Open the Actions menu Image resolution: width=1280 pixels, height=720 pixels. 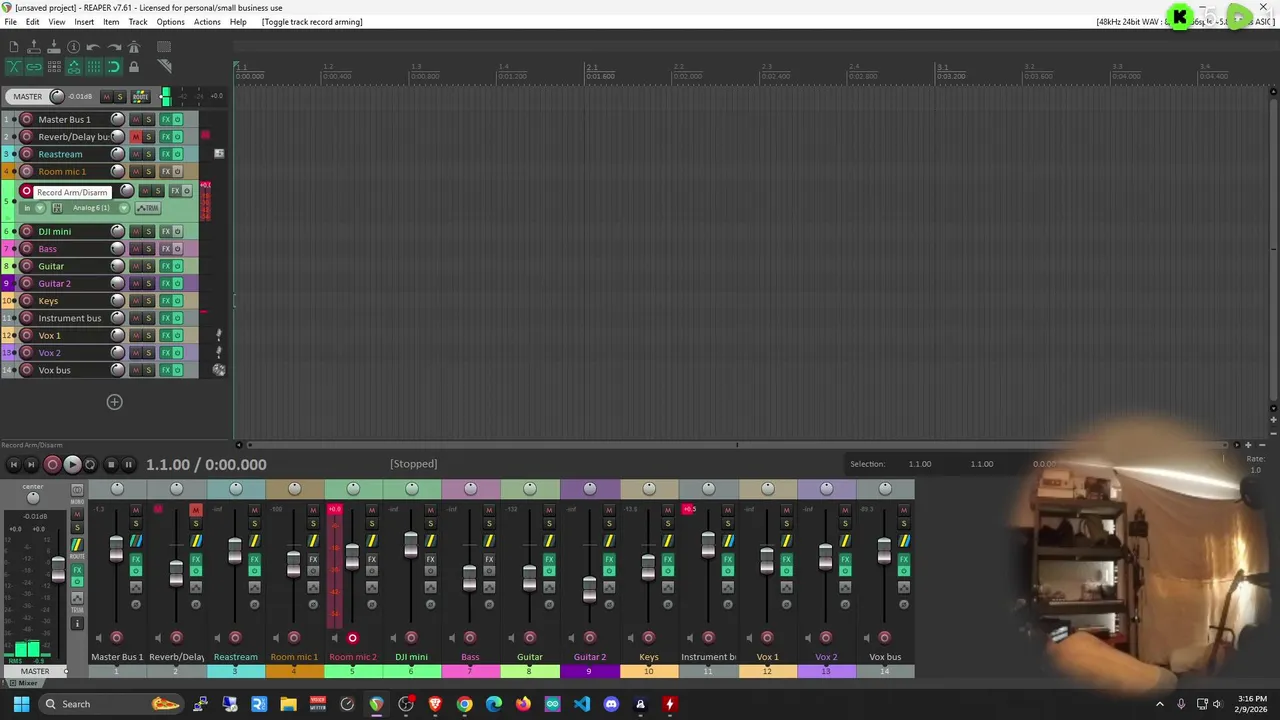click(x=207, y=22)
